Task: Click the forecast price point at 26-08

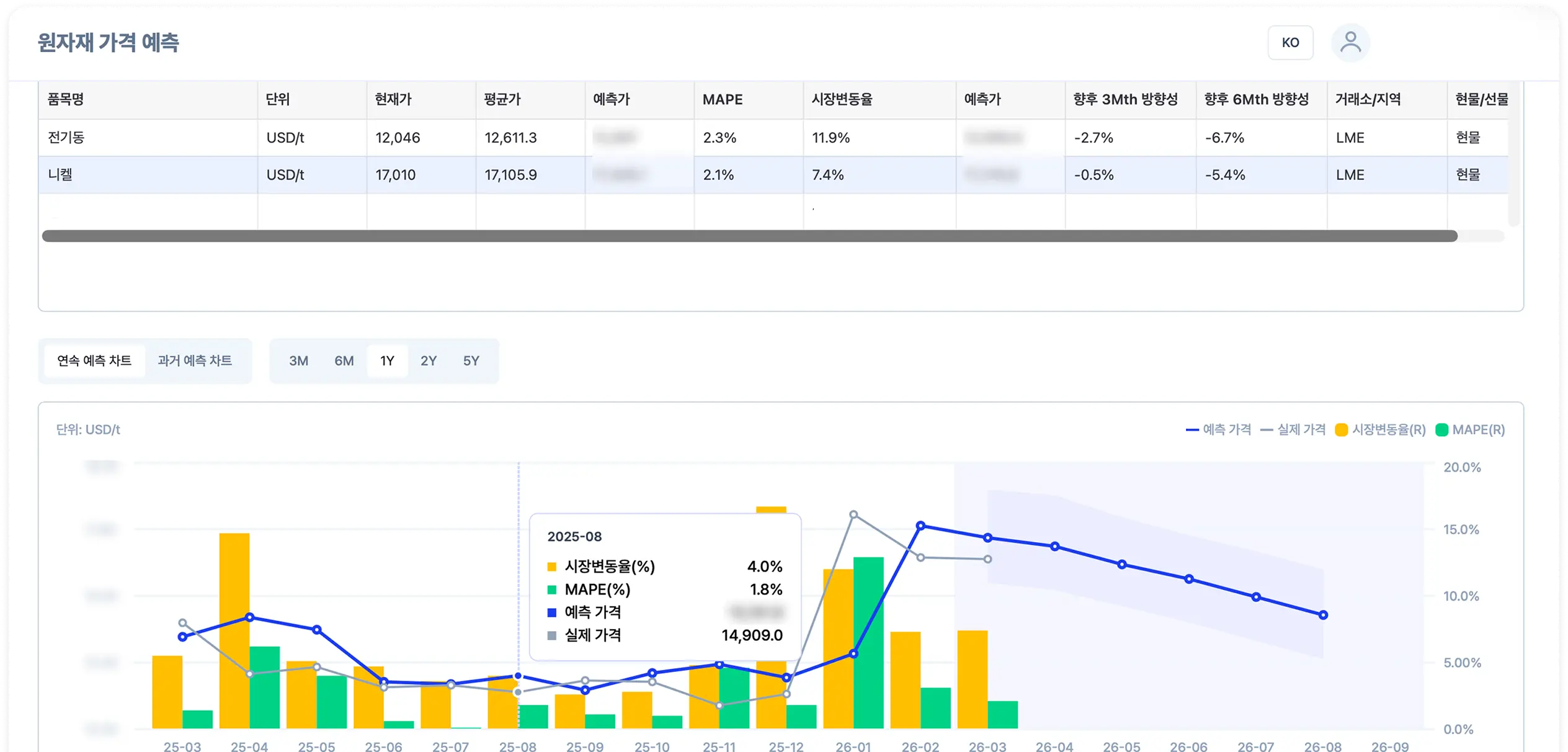Action: (1323, 615)
